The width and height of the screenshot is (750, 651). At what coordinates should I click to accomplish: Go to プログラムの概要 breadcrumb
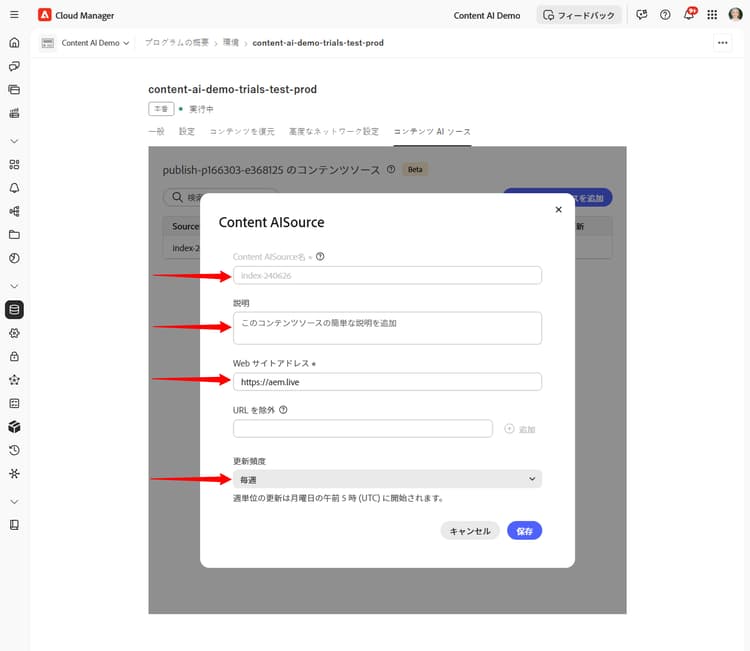pyautogui.click(x=177, y=43)
